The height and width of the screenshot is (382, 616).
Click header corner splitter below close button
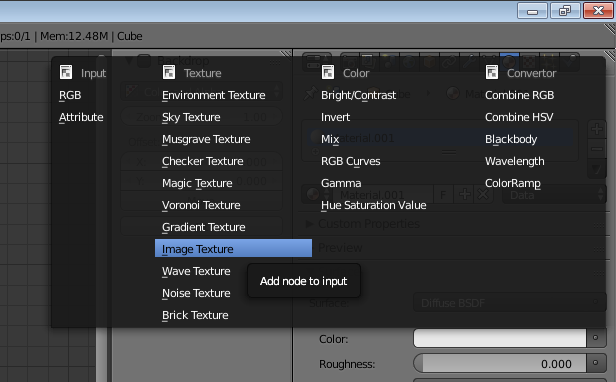coord(610,28)
